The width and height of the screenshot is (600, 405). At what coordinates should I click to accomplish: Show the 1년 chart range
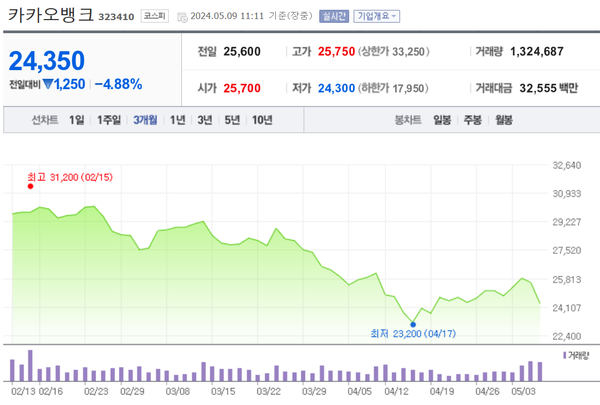pos(178,121)
